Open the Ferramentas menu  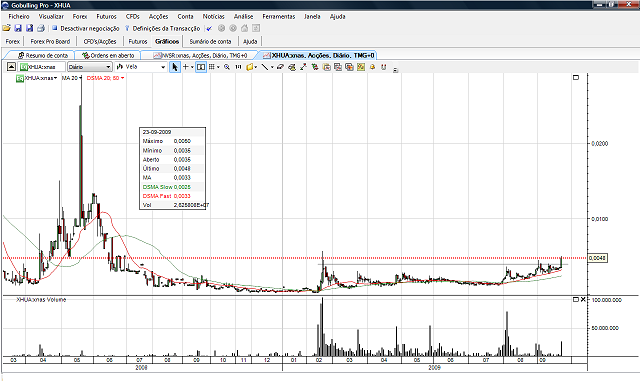click(278, 16)
